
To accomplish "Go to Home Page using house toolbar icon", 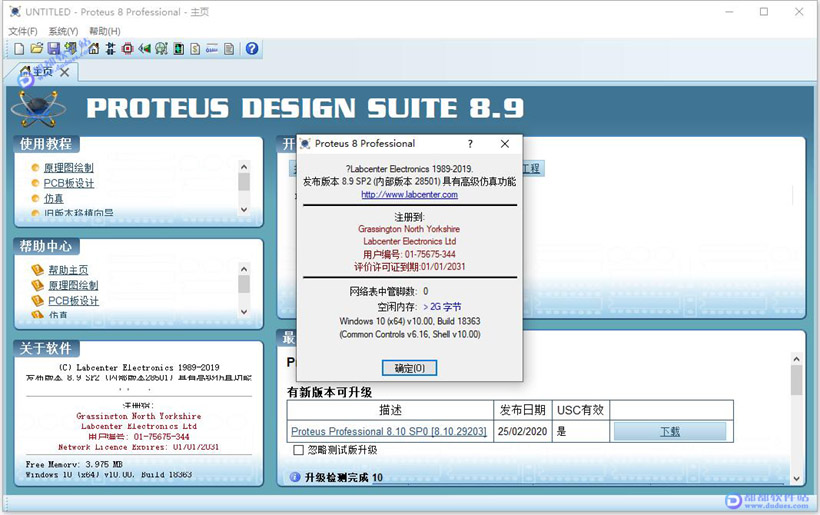I will (x=94, y=49).
